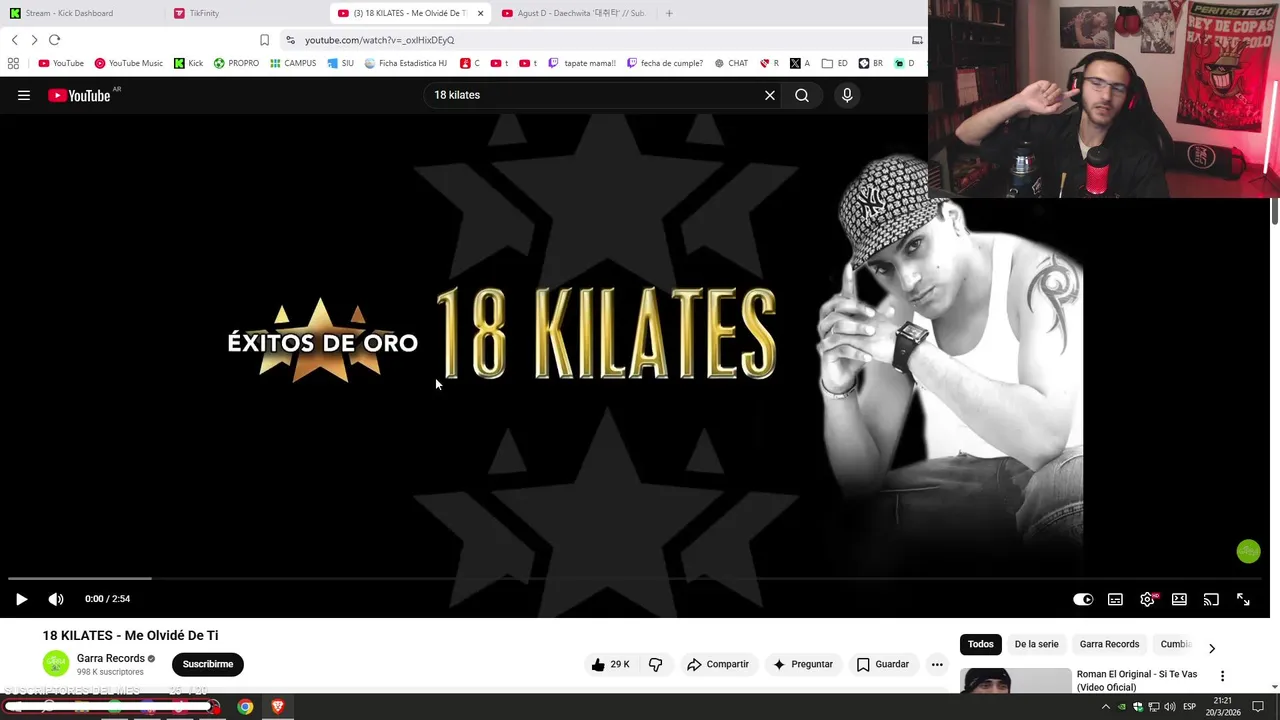Go forward in browser history
Image resolution: width=1280 pixels, height=720 pixels.
(x=34, y=40)
